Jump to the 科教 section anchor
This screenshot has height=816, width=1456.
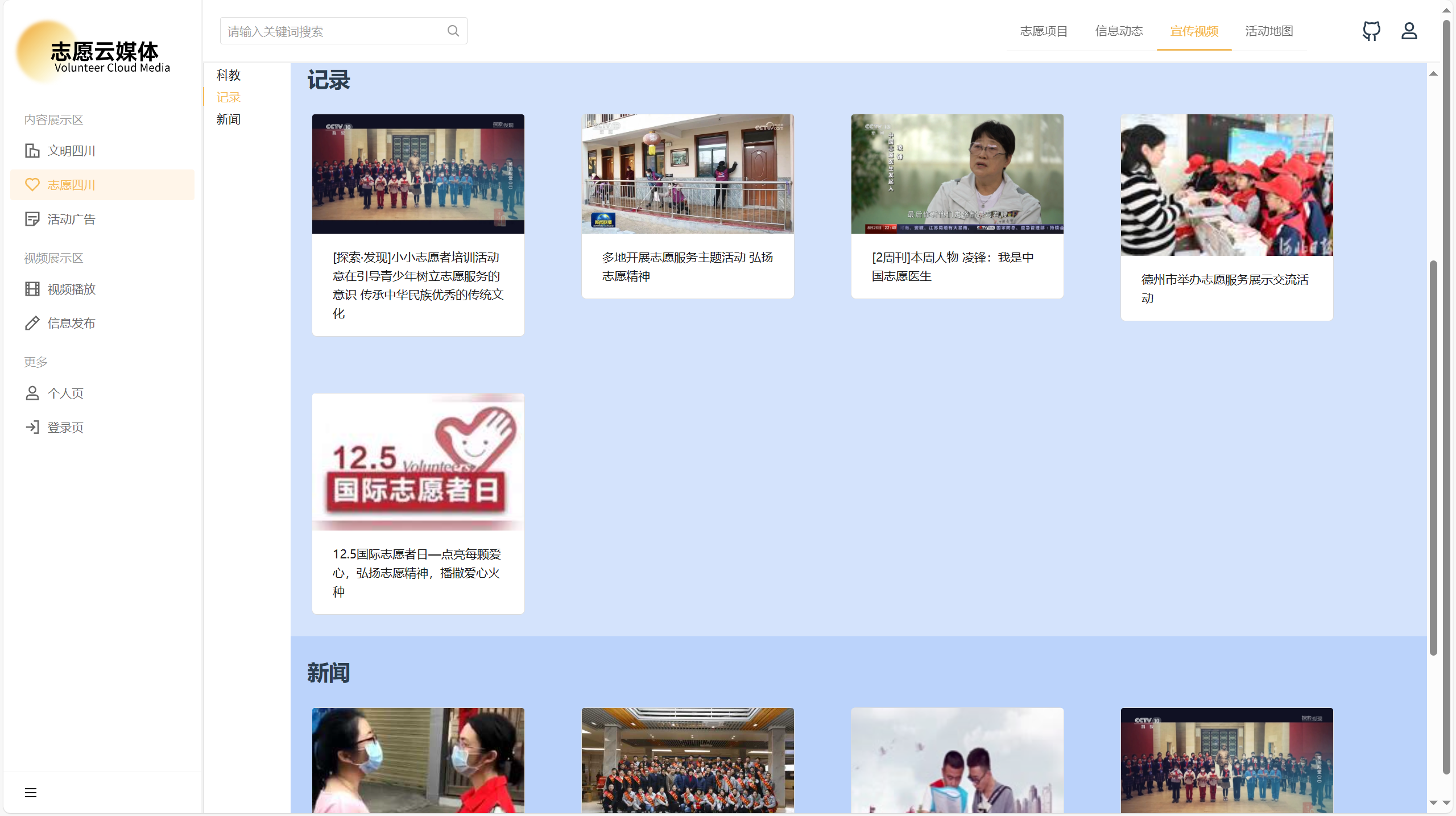click(229, 75)
